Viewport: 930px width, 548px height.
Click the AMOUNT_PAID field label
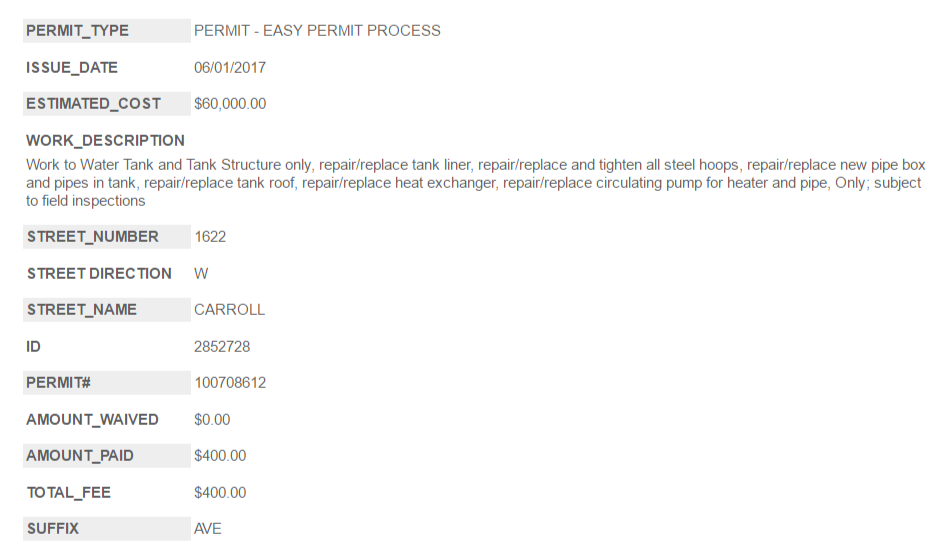coord(80,456)
